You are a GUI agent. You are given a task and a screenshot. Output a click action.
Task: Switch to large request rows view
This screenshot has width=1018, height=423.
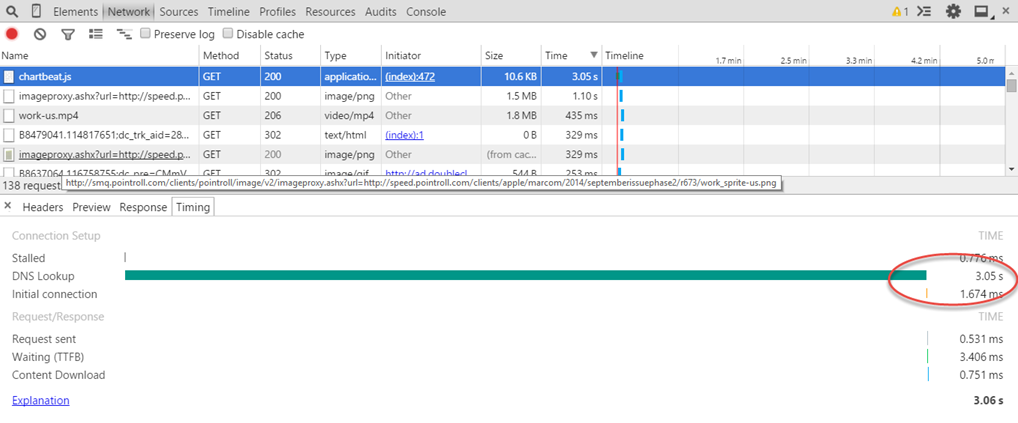[x=96, y=34]
